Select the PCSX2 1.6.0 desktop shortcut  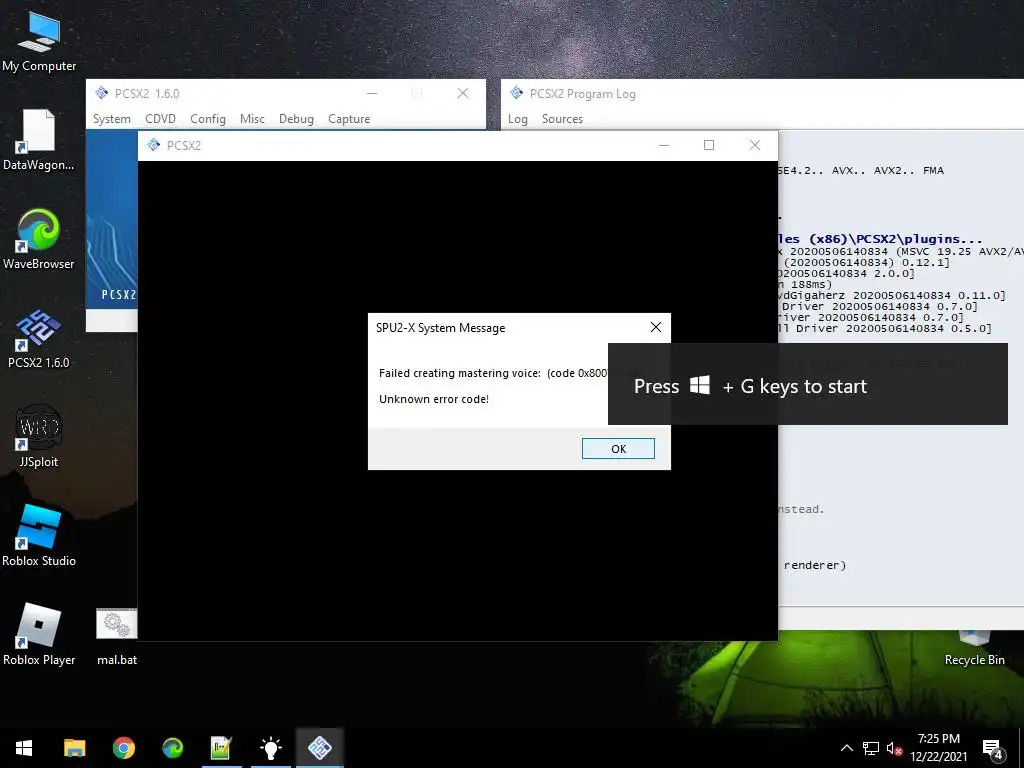tap(39, 338)
